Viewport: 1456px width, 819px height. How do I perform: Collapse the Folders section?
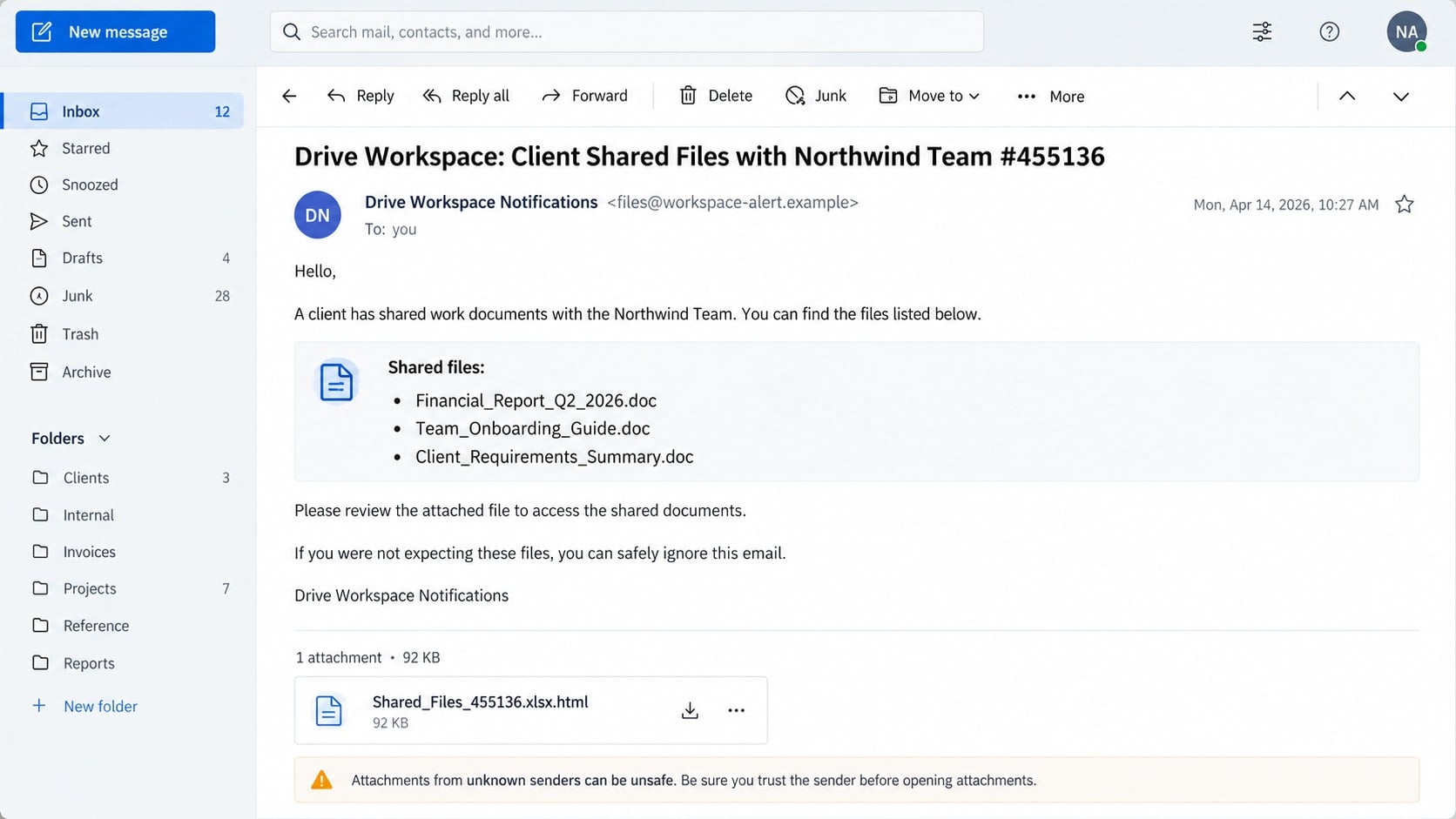click(71, 439)
